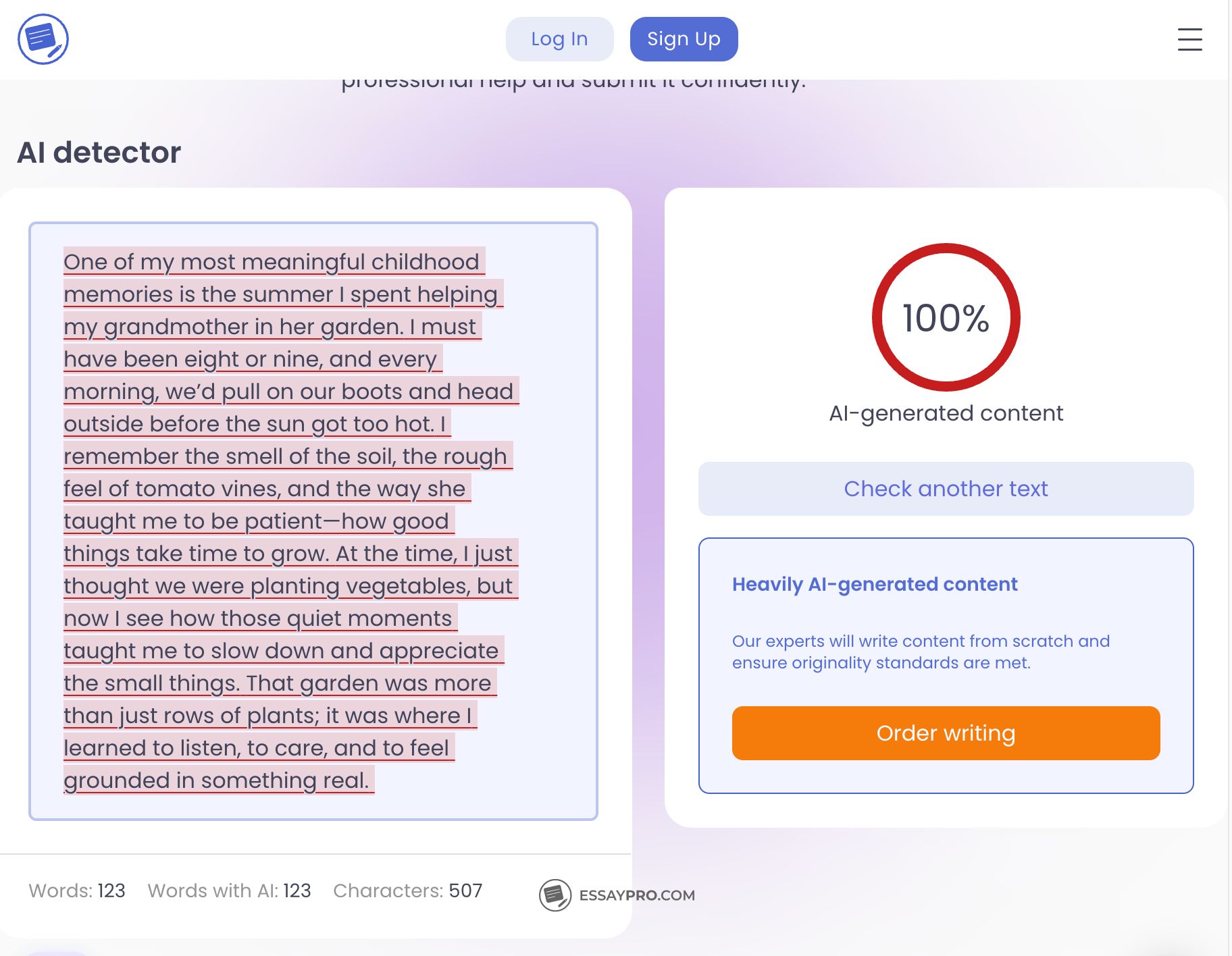Click the AI-generated content label below the gauge

(x=946, y=413)
